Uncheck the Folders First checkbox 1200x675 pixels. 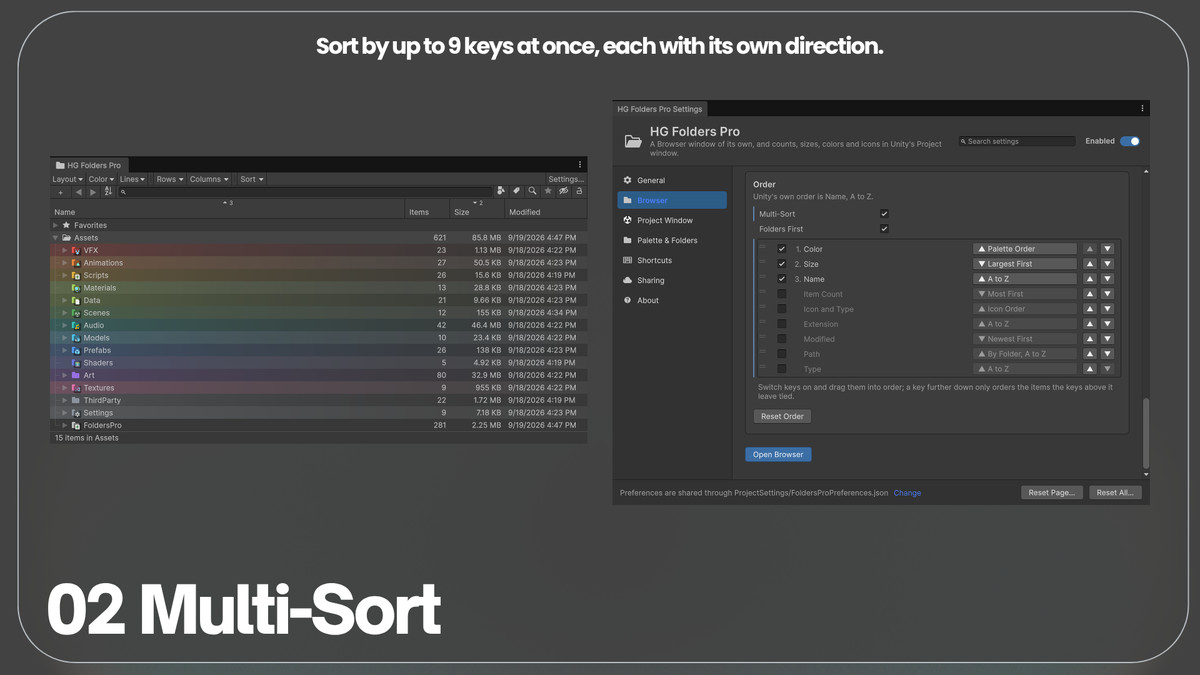[884, 229]
